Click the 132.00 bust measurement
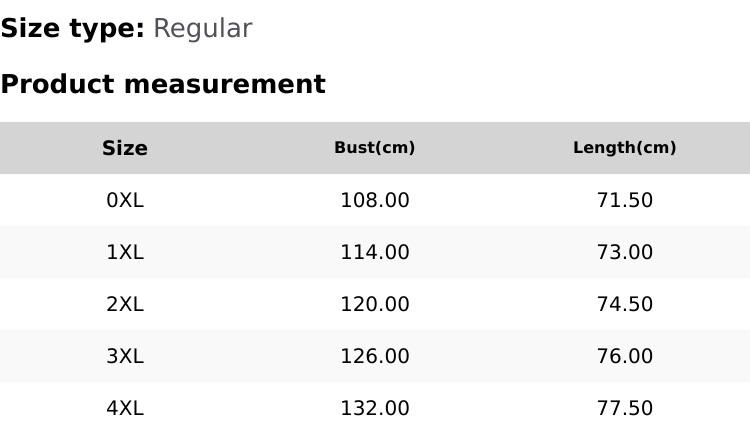750x434 pixels. 375,408
